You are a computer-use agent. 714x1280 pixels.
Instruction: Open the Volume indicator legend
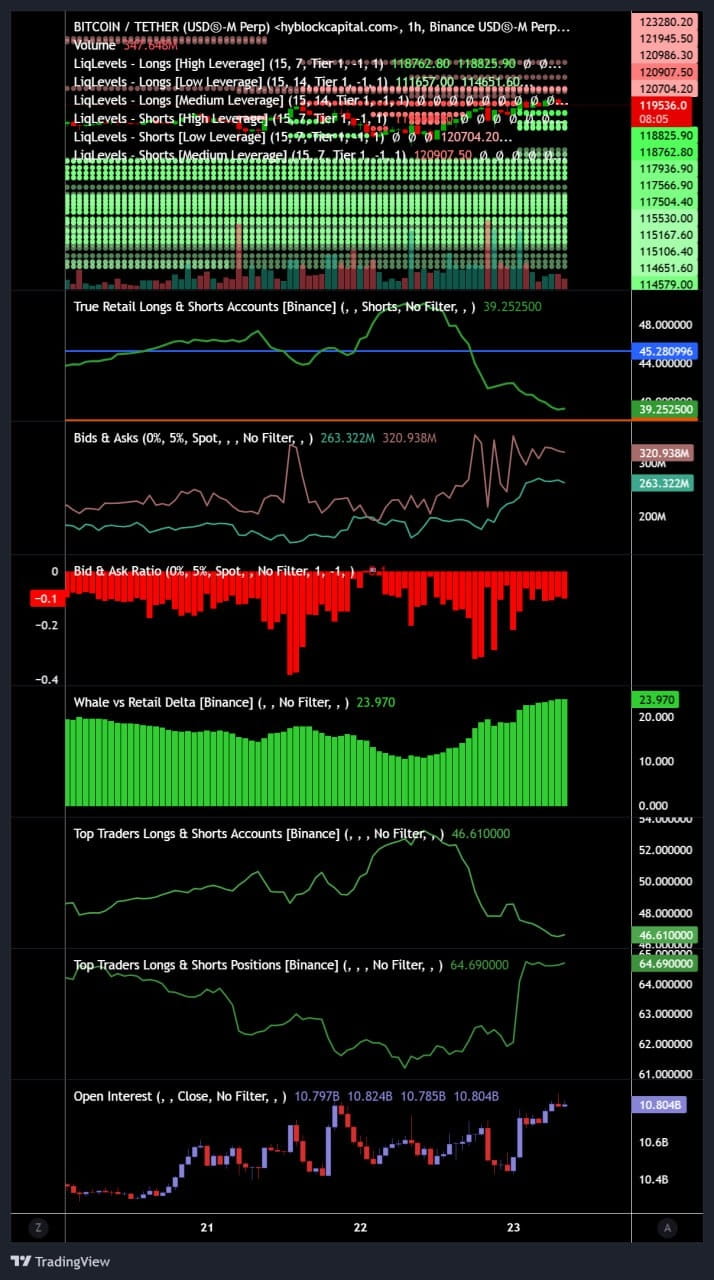click(x=95, y=45)
